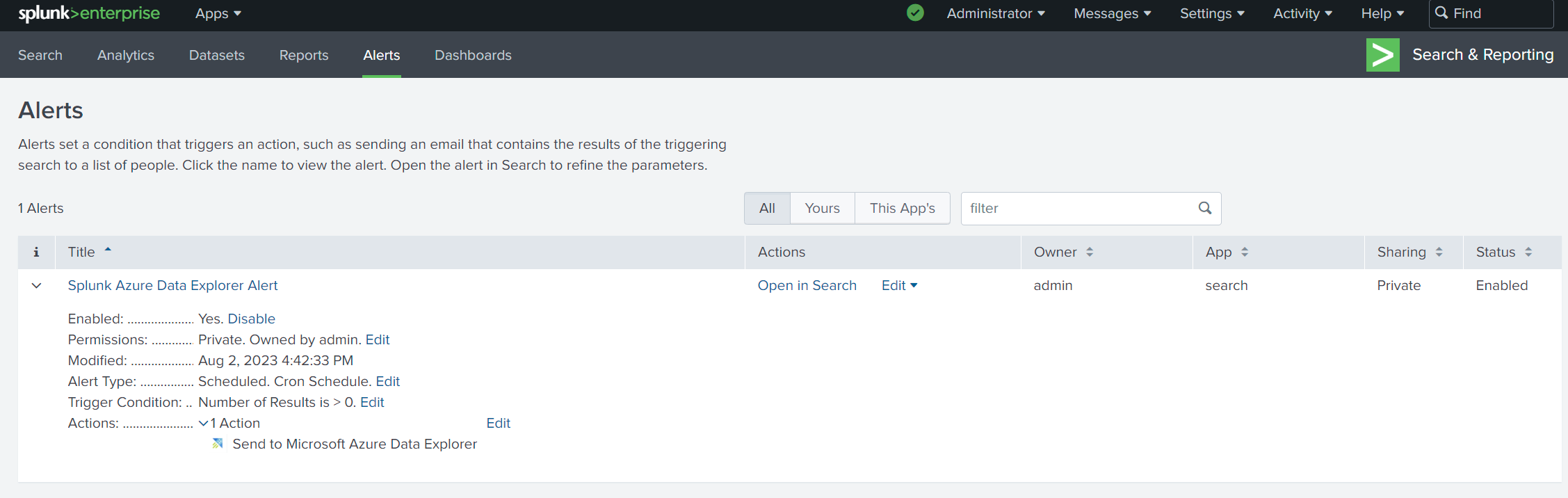1568x498 pixels.
Task: Show all alerts with All filter
Action: point(767,209)
